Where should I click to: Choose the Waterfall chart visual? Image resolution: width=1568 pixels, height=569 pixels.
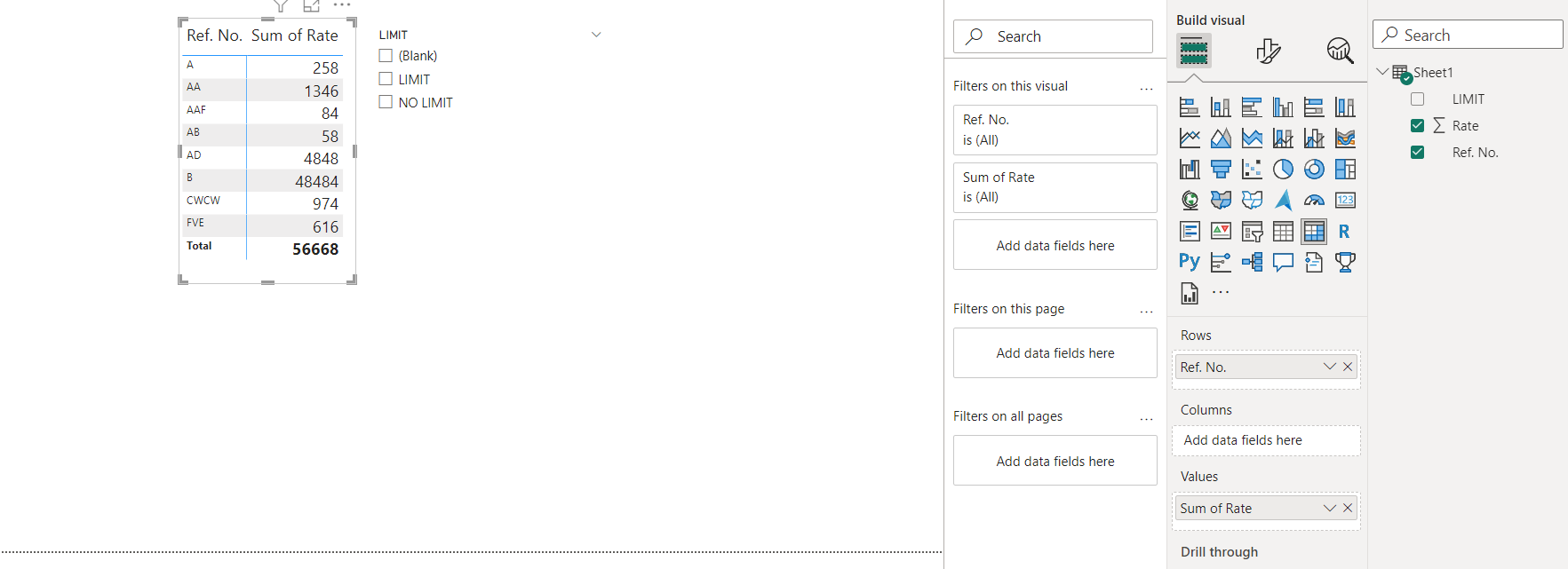click(1190, 170)
